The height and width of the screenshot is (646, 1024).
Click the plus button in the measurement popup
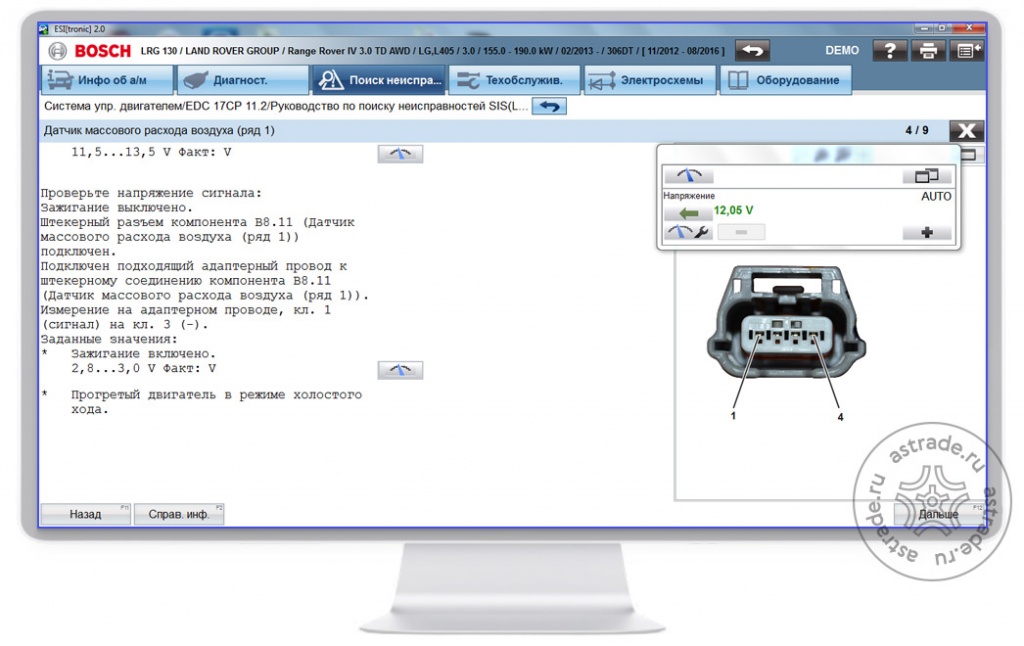point(927,232)
